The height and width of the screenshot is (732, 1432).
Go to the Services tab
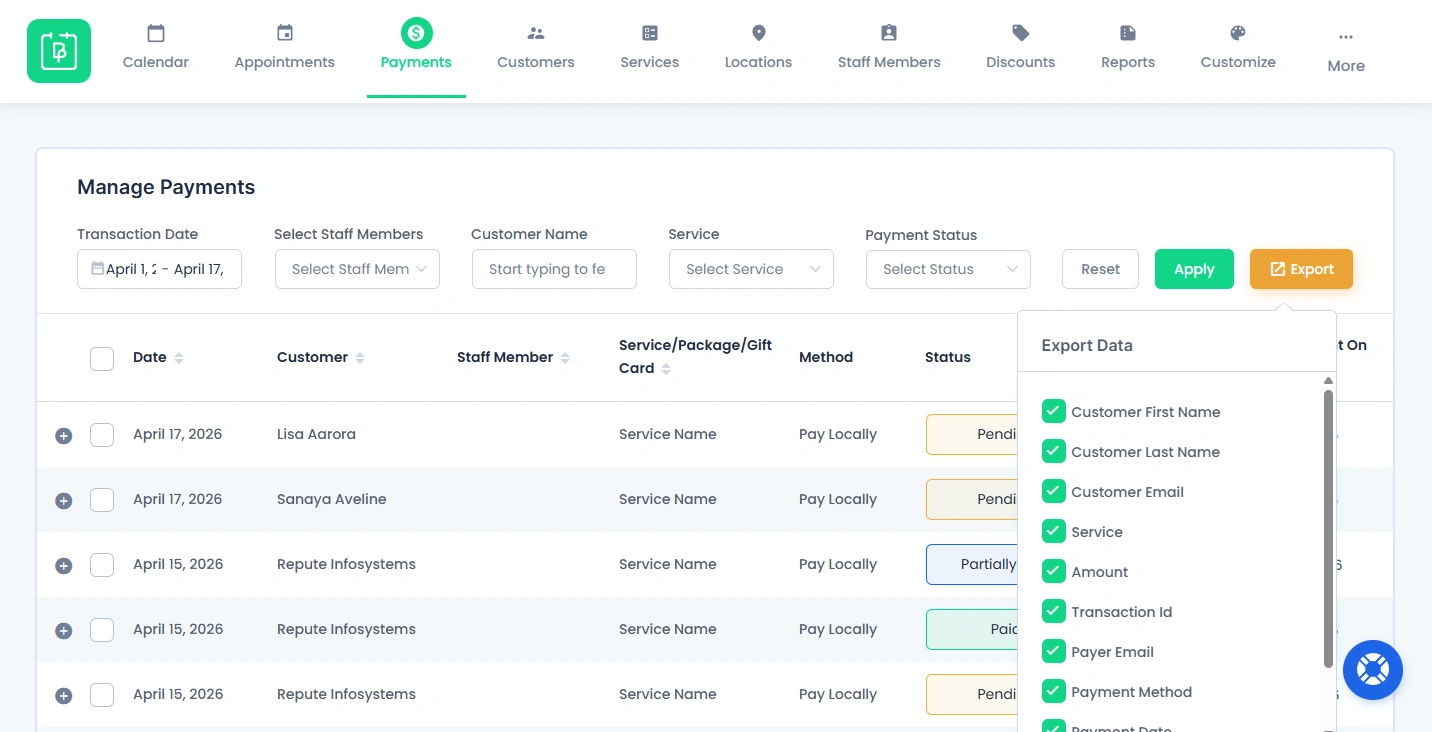(650, 62)
